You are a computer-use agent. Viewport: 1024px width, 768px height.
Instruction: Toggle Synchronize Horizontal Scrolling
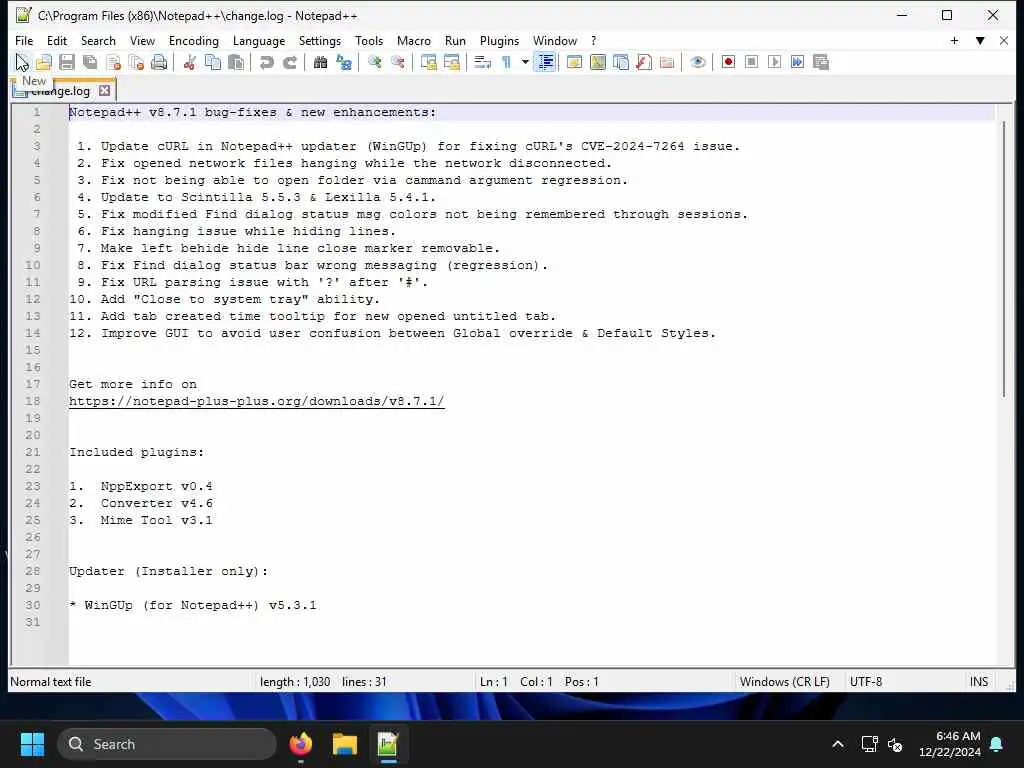[x=451, y=62]
